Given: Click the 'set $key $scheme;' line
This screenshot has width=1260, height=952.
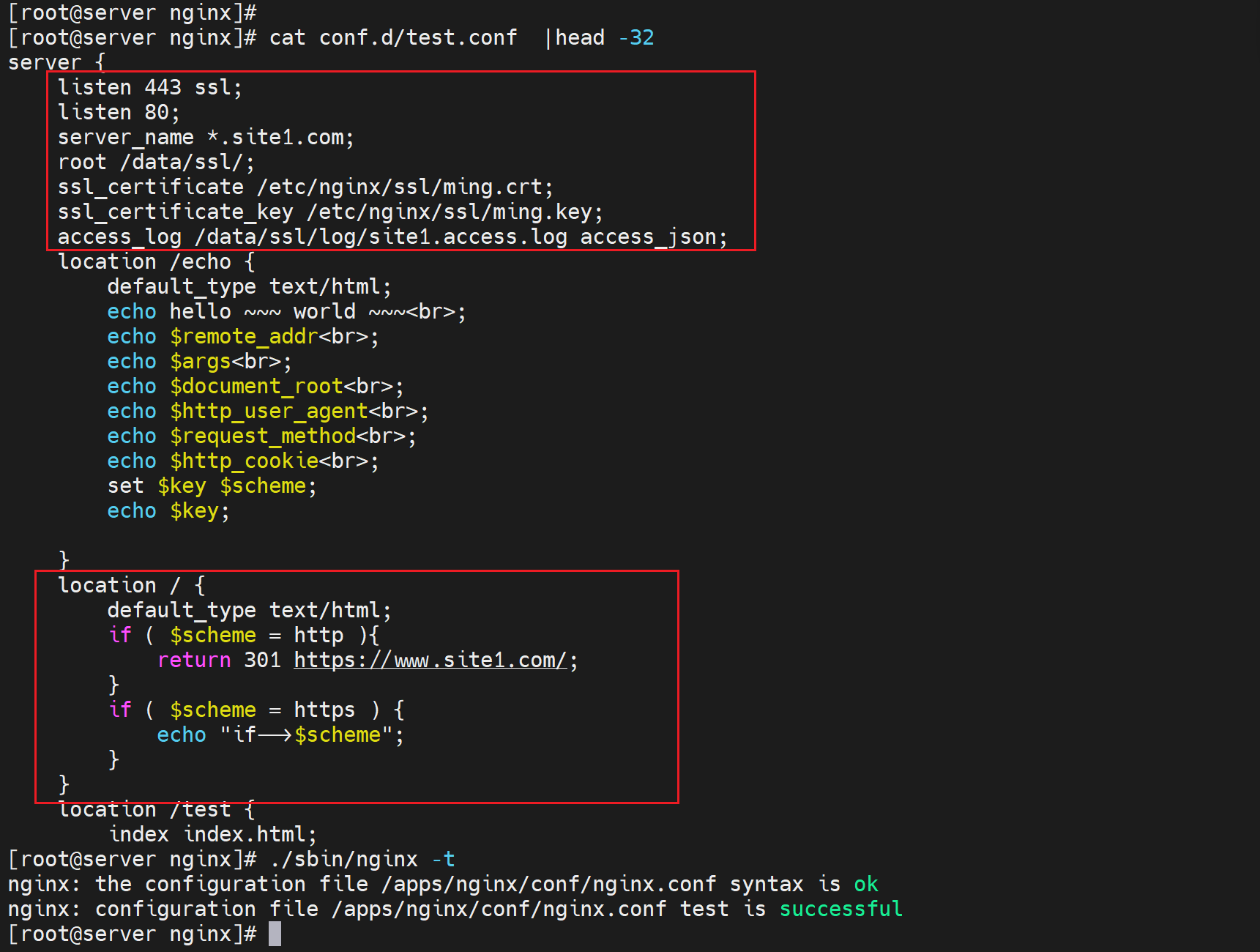Looking at the screenshot, I should [x=212, y=486].
